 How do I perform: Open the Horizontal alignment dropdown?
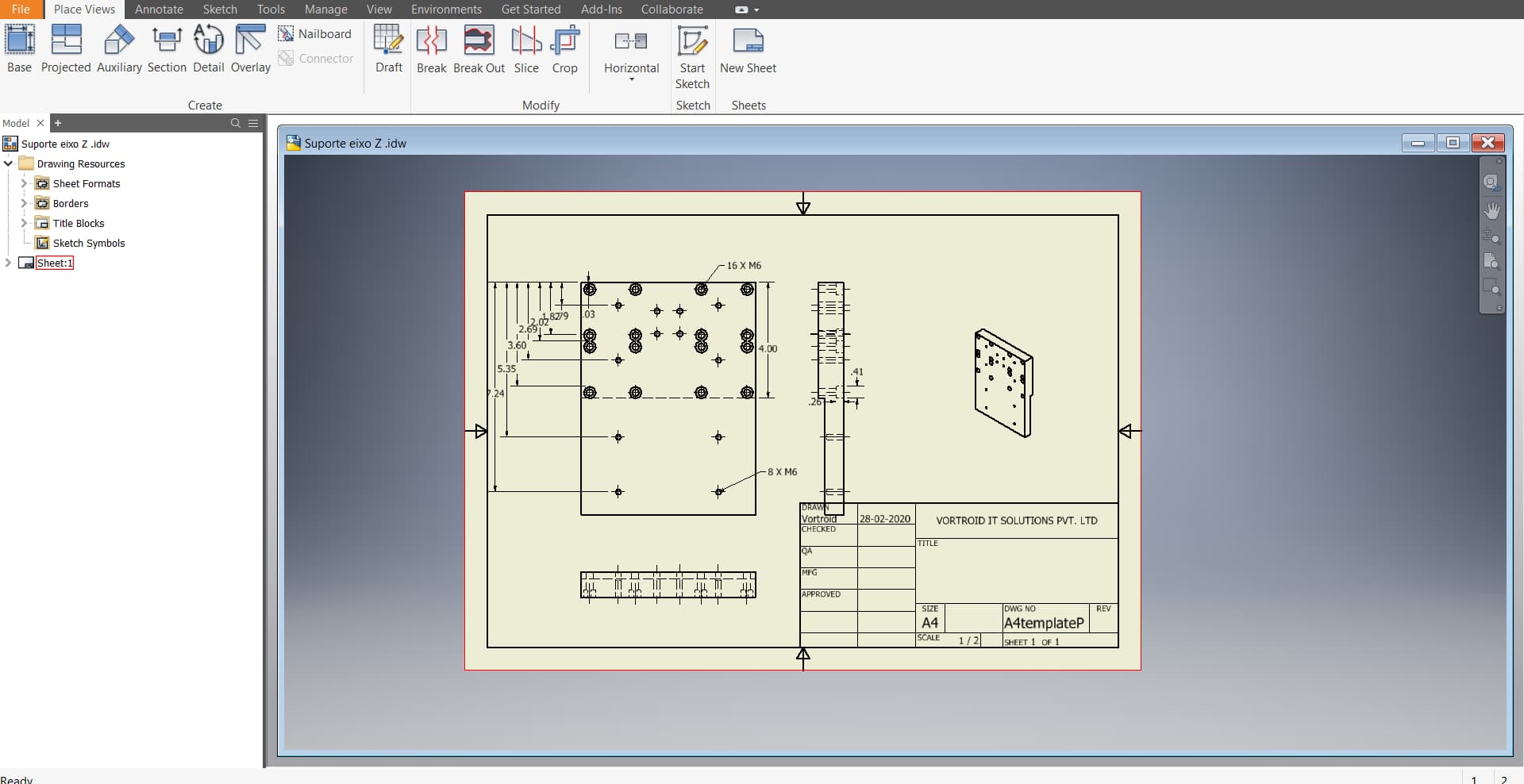(x=632, y=79)
